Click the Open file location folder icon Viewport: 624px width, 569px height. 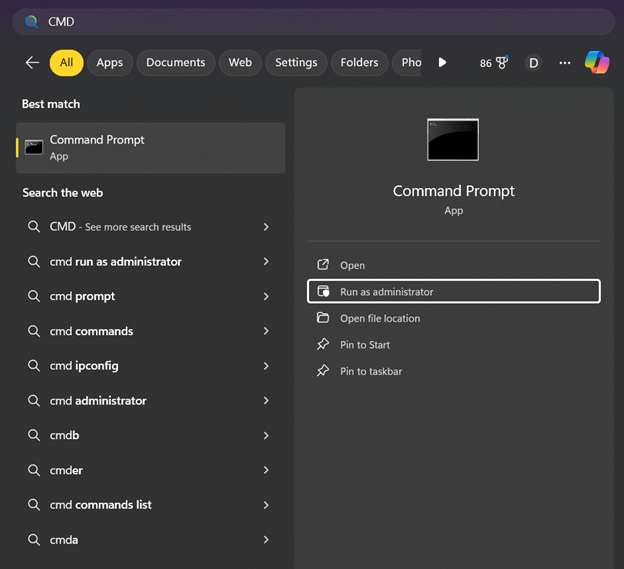[323, 318]
